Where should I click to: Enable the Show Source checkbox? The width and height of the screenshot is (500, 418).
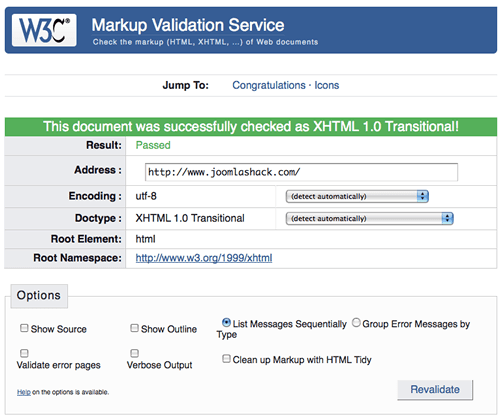[24, 328]
